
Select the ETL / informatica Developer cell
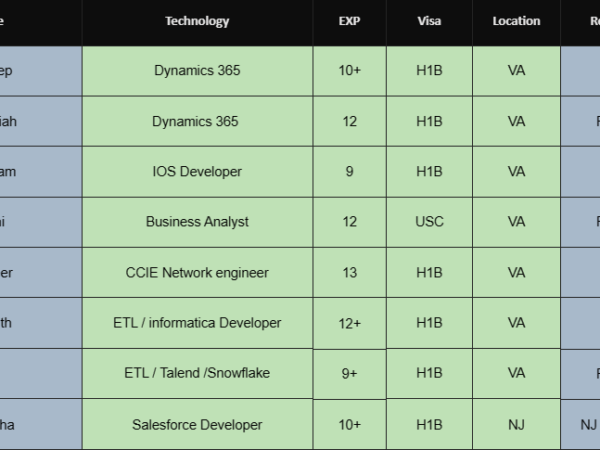coord(197,323)
